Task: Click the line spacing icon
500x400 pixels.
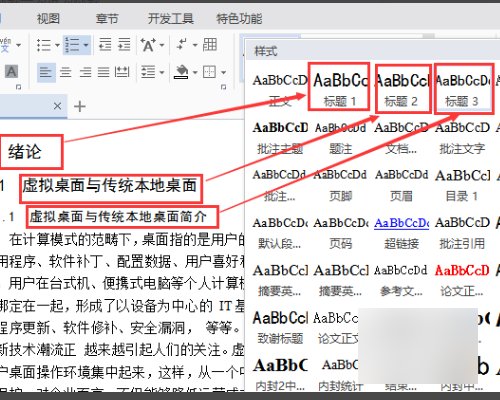Action: [x=148, y=72]
